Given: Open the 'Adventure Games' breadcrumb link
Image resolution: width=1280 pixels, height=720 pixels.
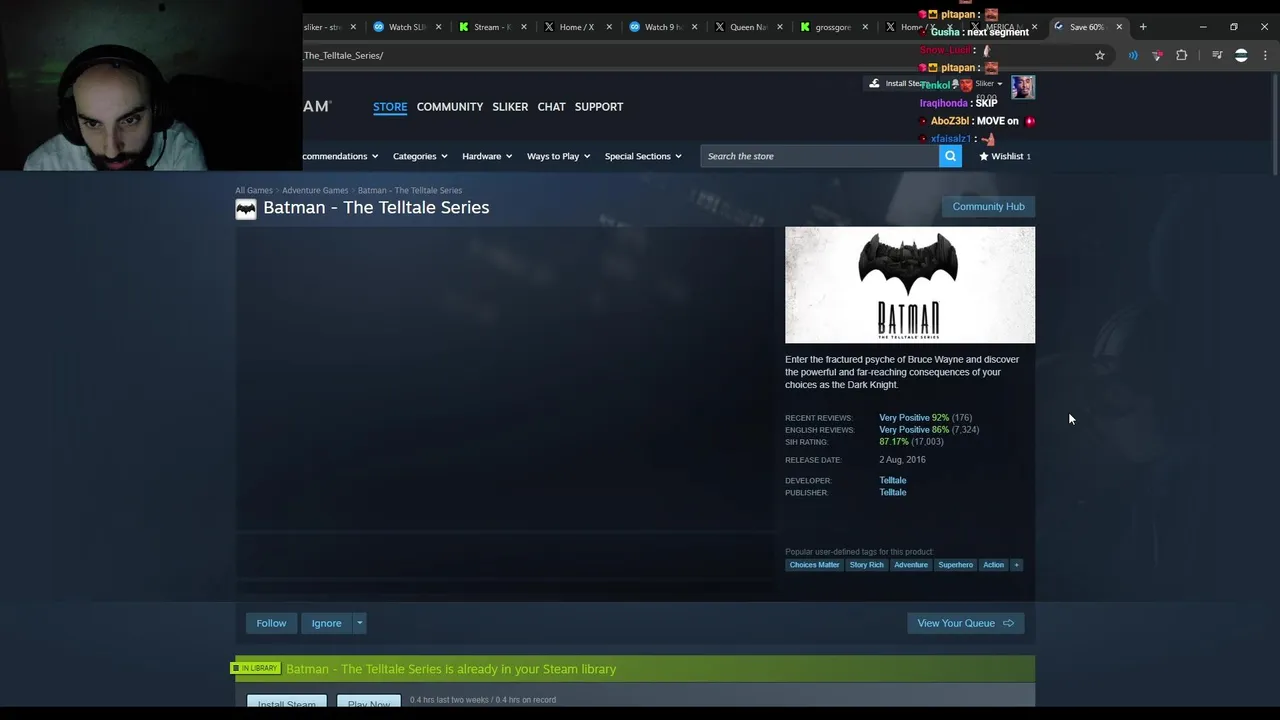Looking at the screenshot, I should point(315,190).
